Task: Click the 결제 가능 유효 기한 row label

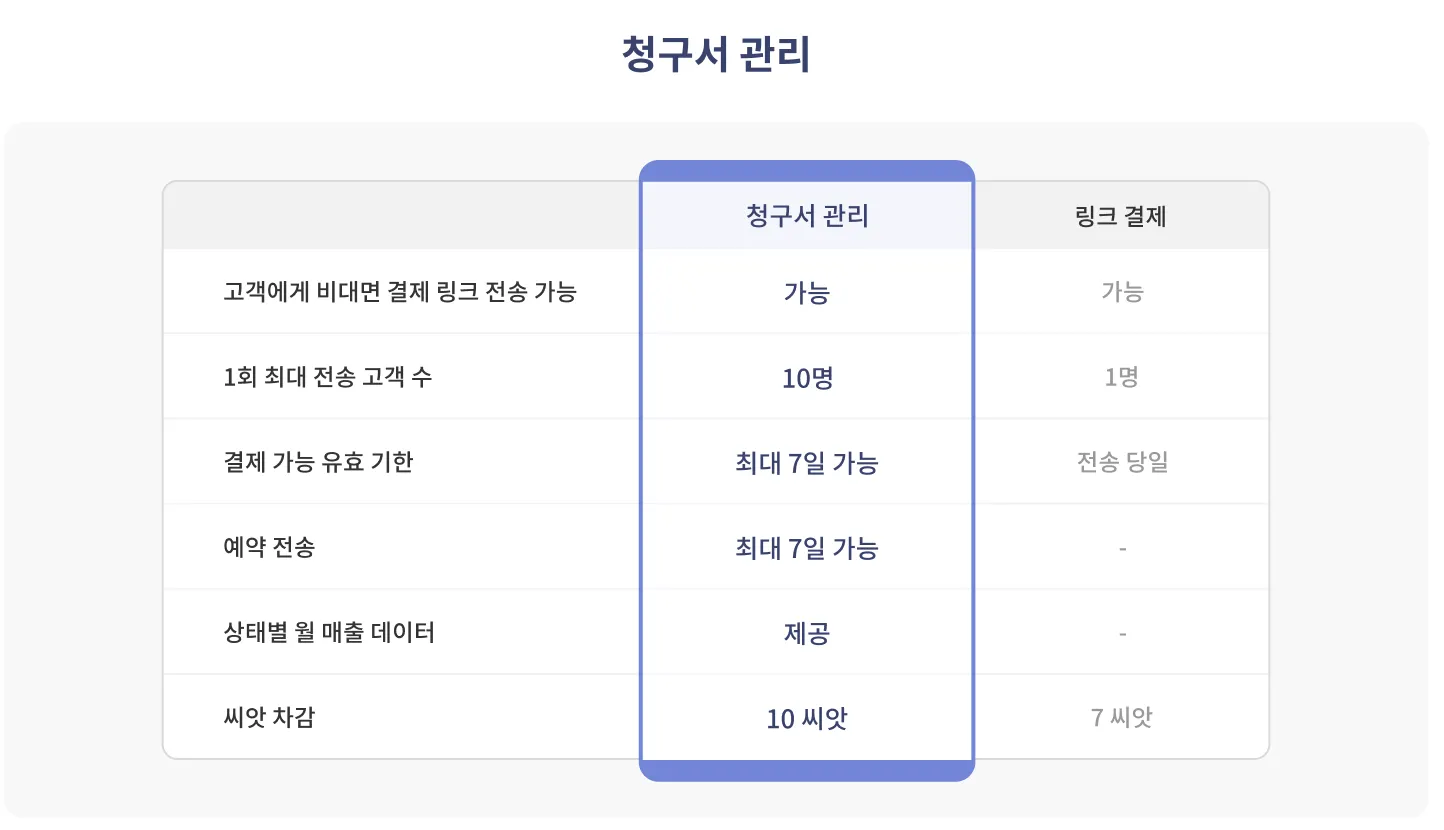Action: click(x=318, y=462)
